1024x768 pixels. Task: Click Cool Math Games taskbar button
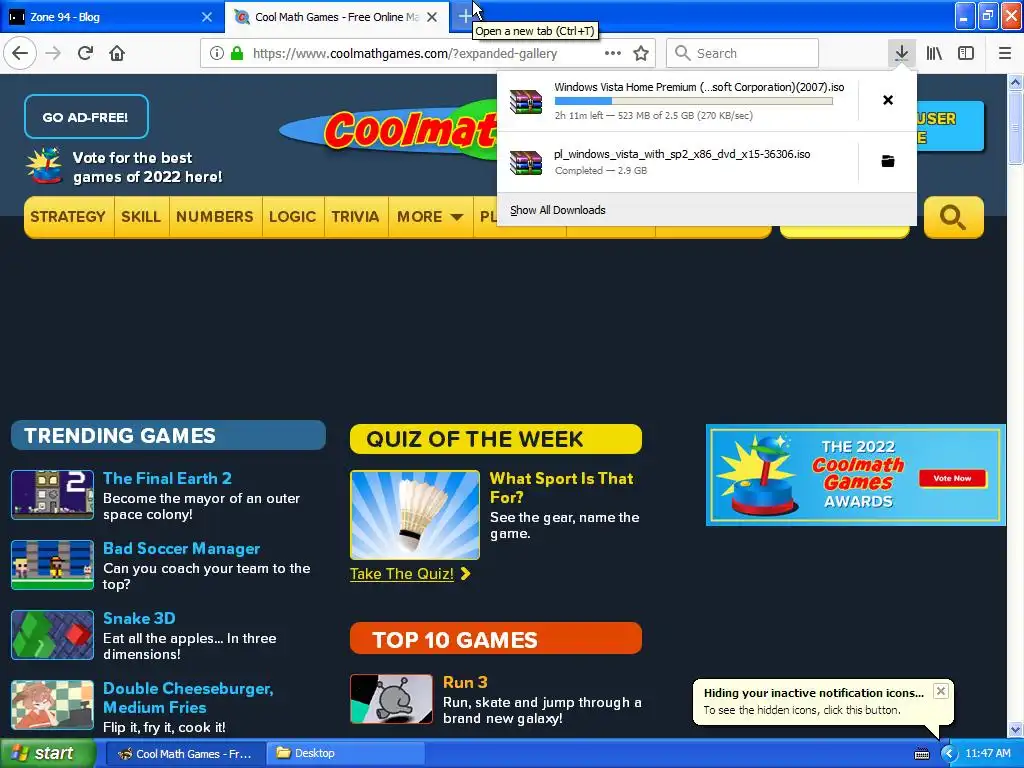pyautogui.click(x=184, y=754)
